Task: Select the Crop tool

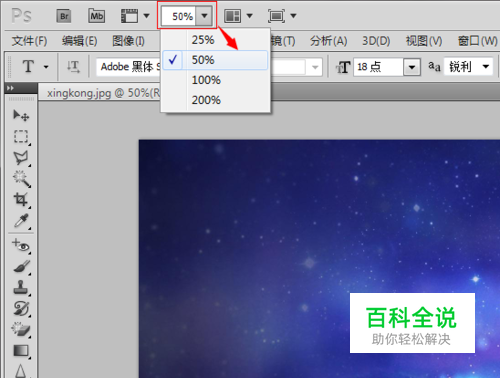Action: [21, 200]
